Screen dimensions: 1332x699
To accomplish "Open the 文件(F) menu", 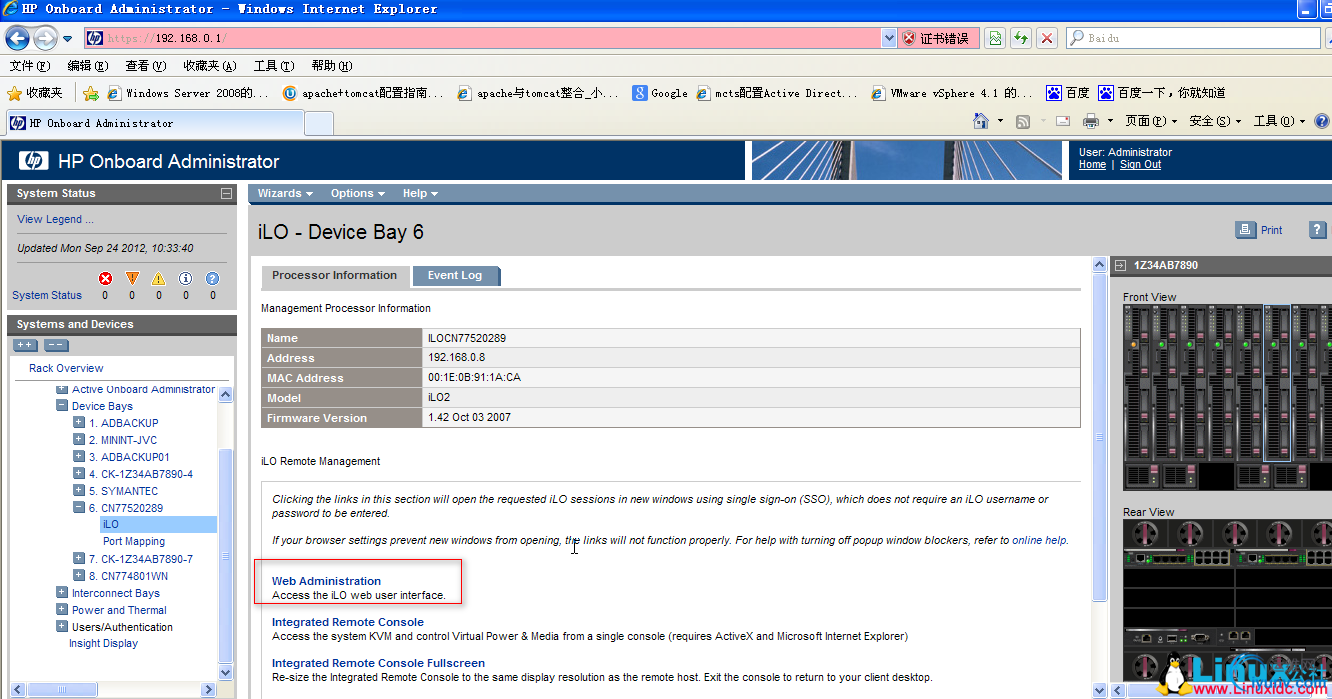I will [x=29, y=66].
